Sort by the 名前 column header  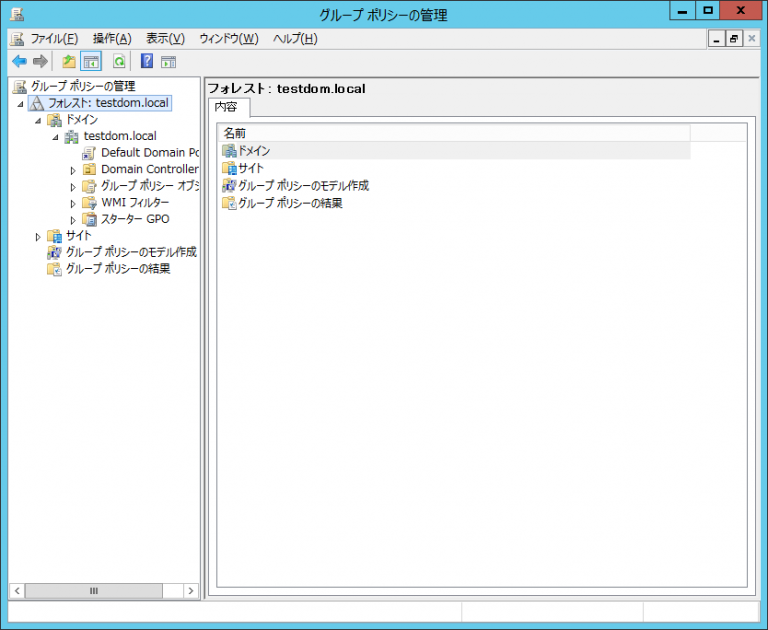point(454,133)
